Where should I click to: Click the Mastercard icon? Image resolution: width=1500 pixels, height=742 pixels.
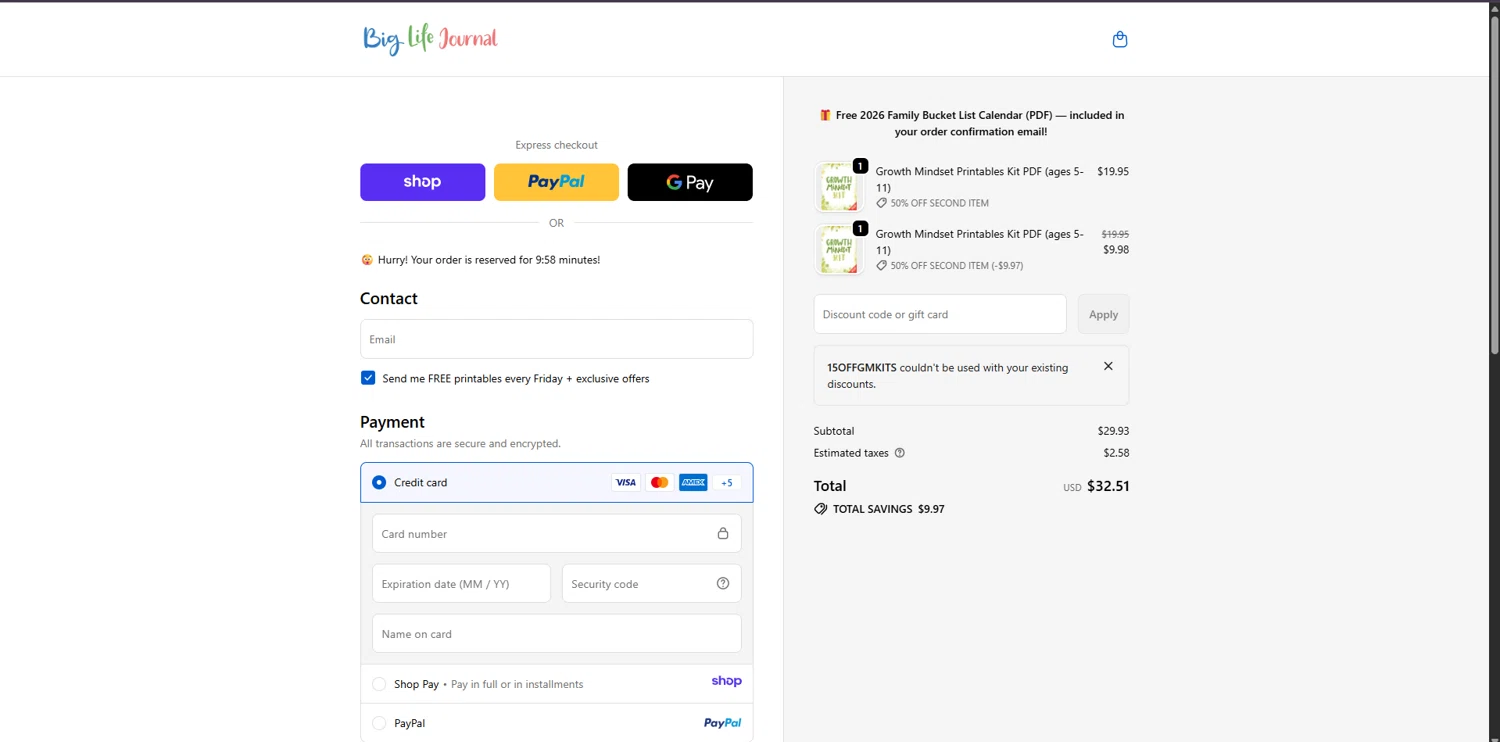pyautogui.click(x=659, y=482)
